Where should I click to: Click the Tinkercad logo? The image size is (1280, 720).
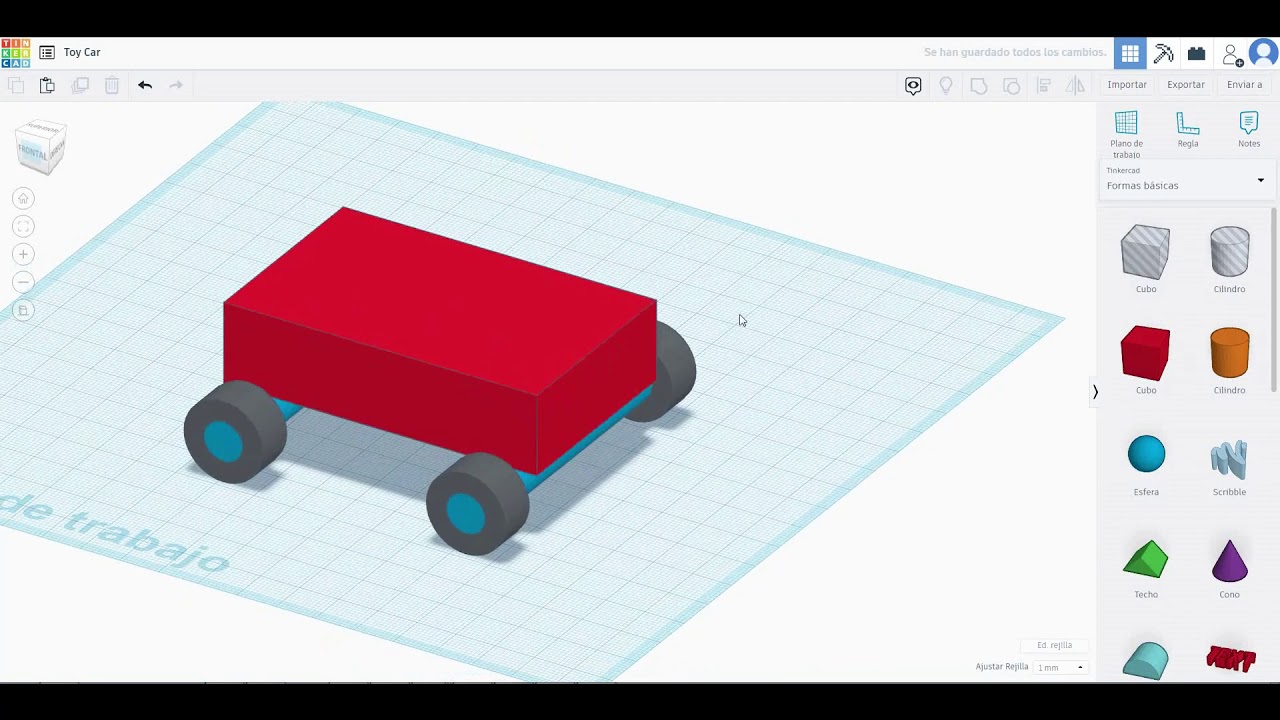click(x=15, y=52)
